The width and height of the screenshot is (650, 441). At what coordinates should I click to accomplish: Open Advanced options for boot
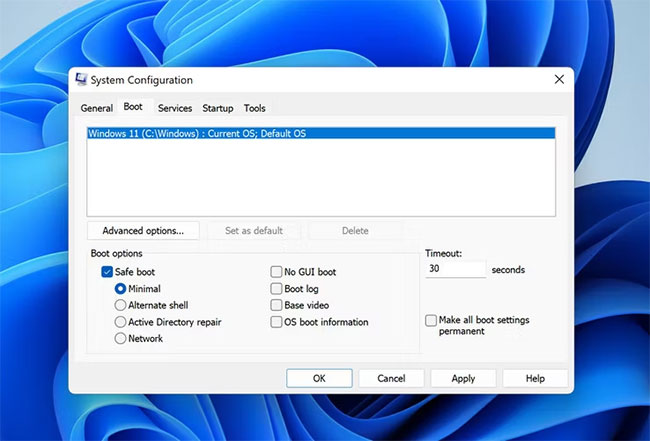click(x=143, y=231)
